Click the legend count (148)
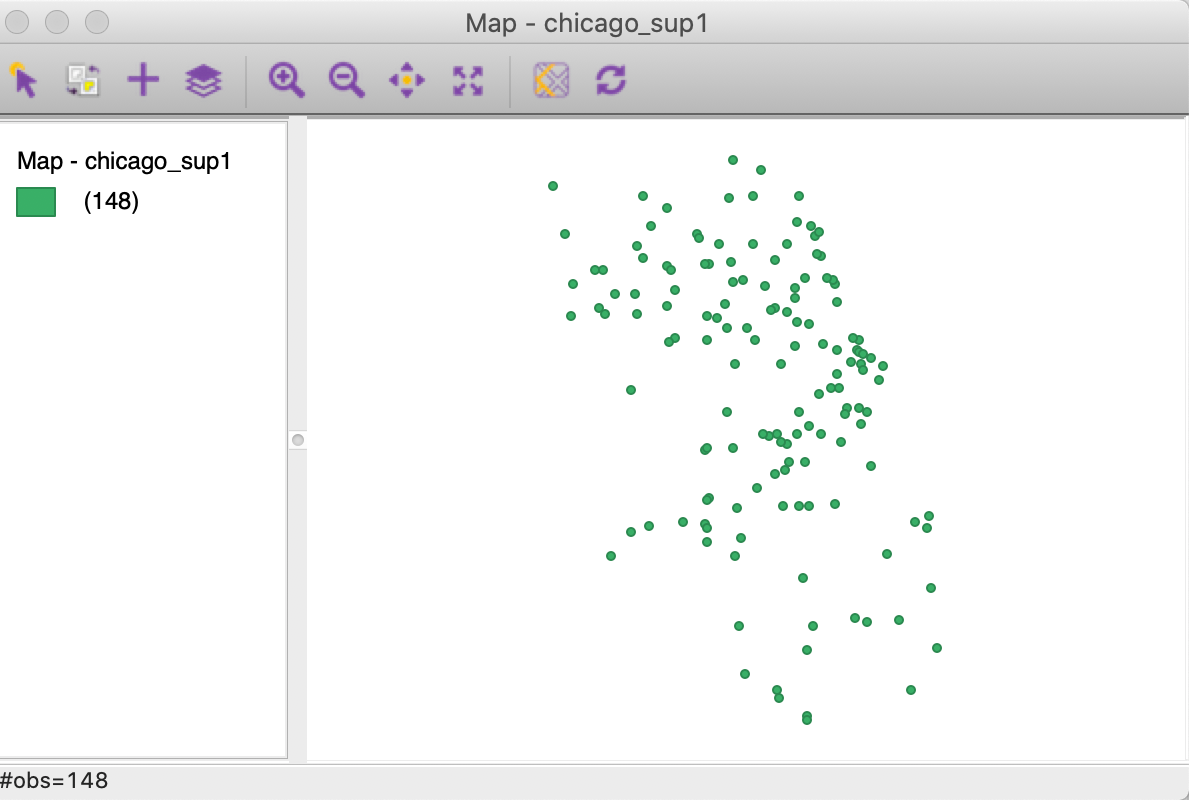The image size is (1189, 800). [x=111, y=201]
